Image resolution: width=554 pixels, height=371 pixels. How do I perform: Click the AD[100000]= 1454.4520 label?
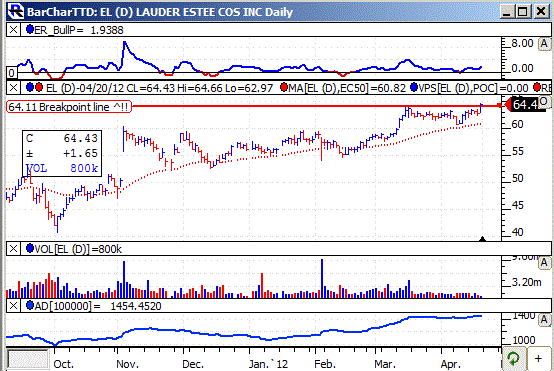[98, 306]
